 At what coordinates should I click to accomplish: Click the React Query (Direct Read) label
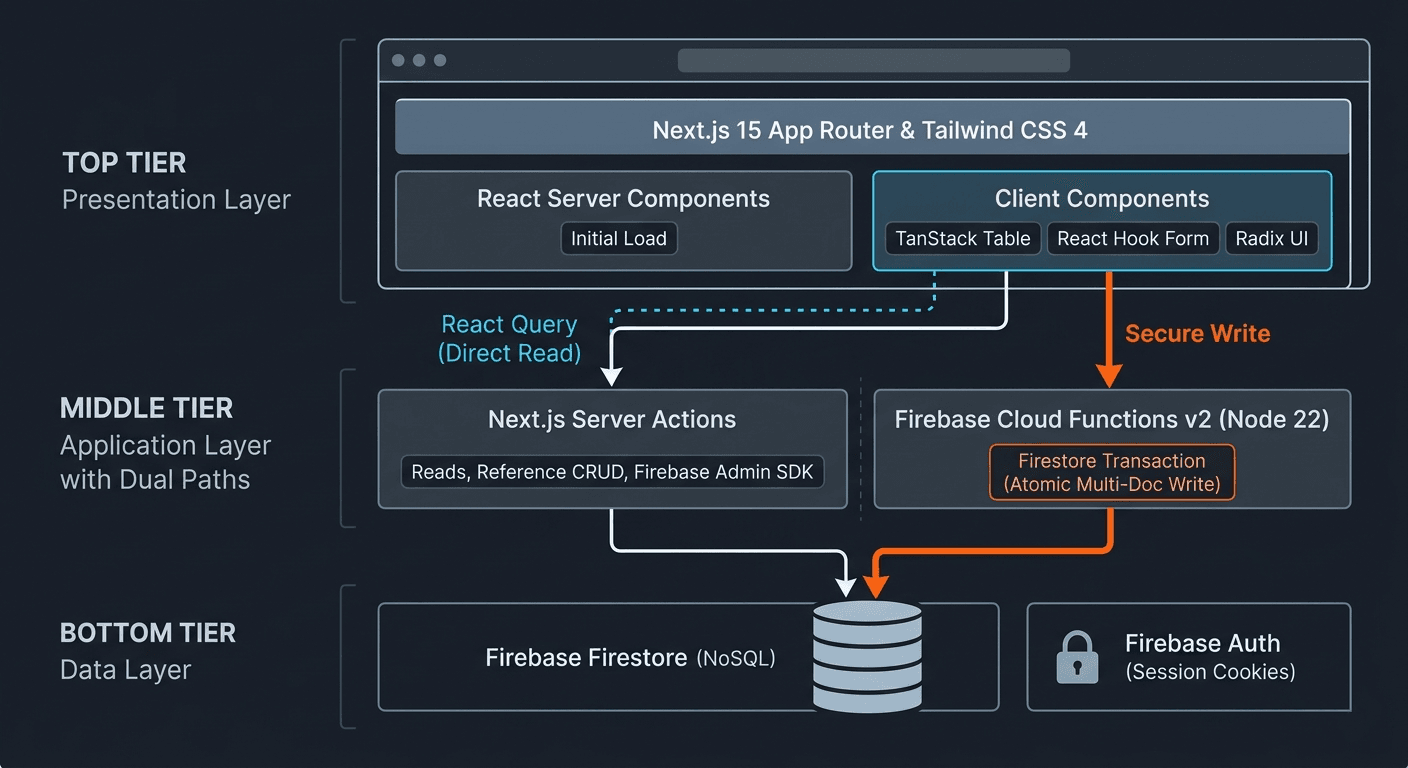510,338
